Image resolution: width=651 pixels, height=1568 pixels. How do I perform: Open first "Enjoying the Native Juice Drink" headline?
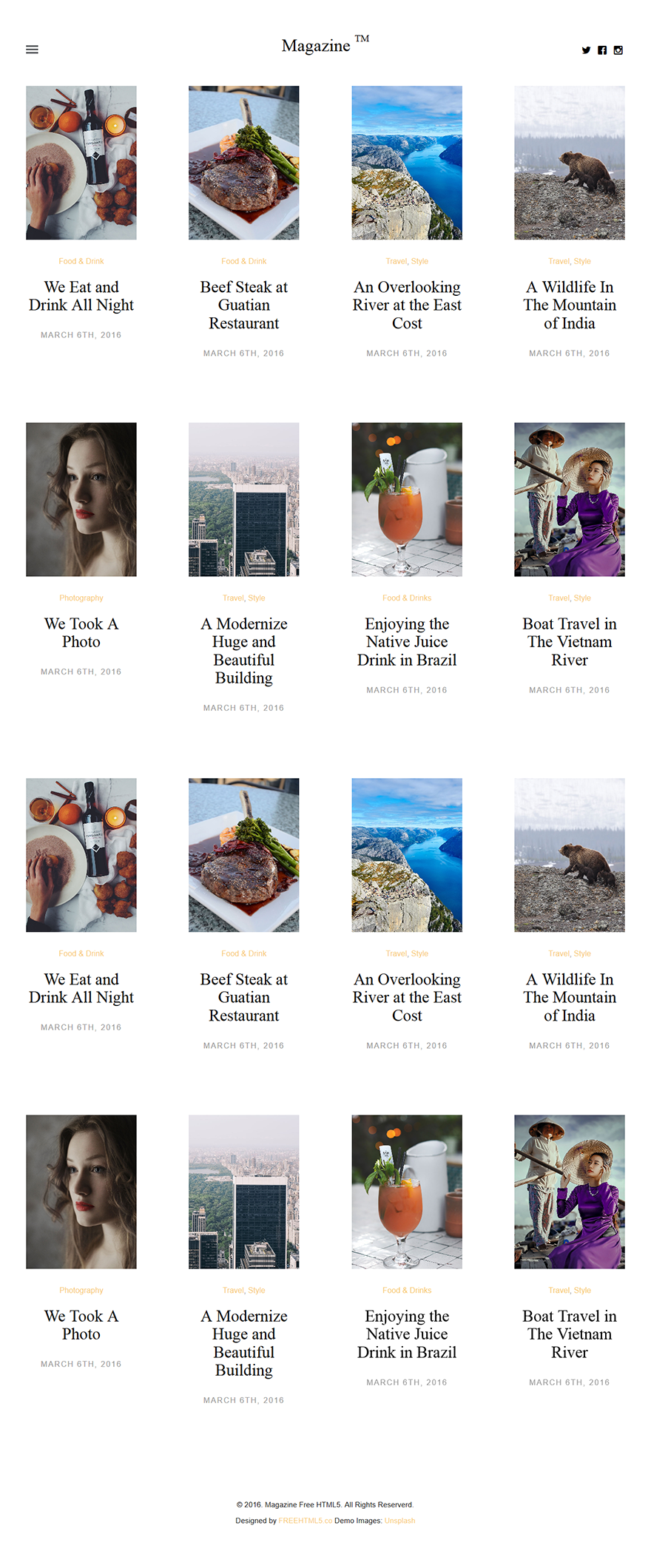(x=407, y=641)
